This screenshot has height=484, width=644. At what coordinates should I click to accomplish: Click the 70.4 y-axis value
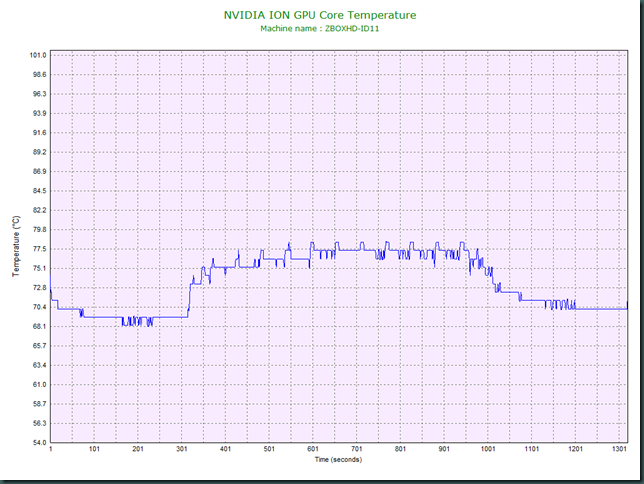tap(39, 307)
